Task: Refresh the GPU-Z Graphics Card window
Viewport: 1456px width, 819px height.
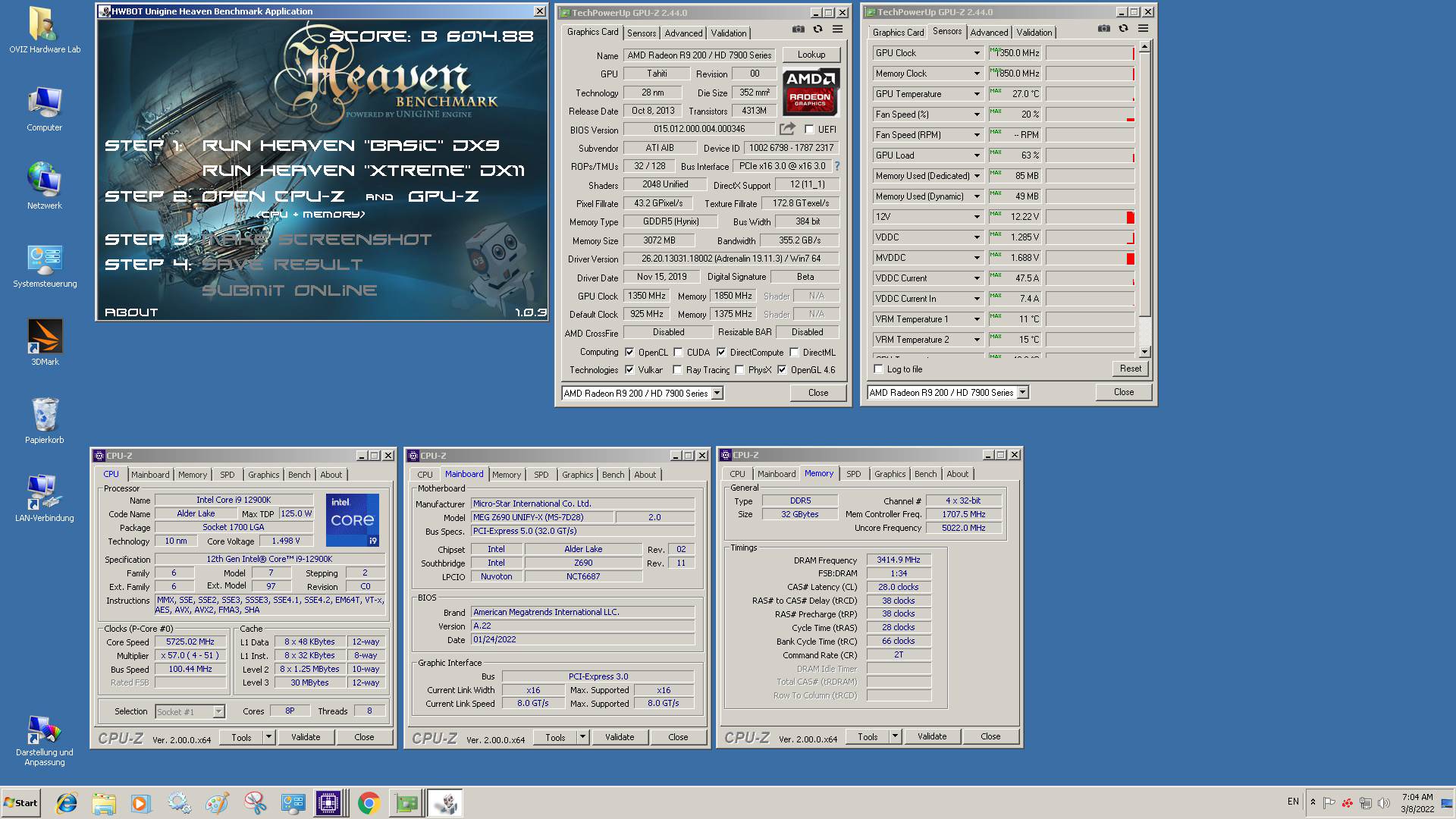Action: pos(817,29)
